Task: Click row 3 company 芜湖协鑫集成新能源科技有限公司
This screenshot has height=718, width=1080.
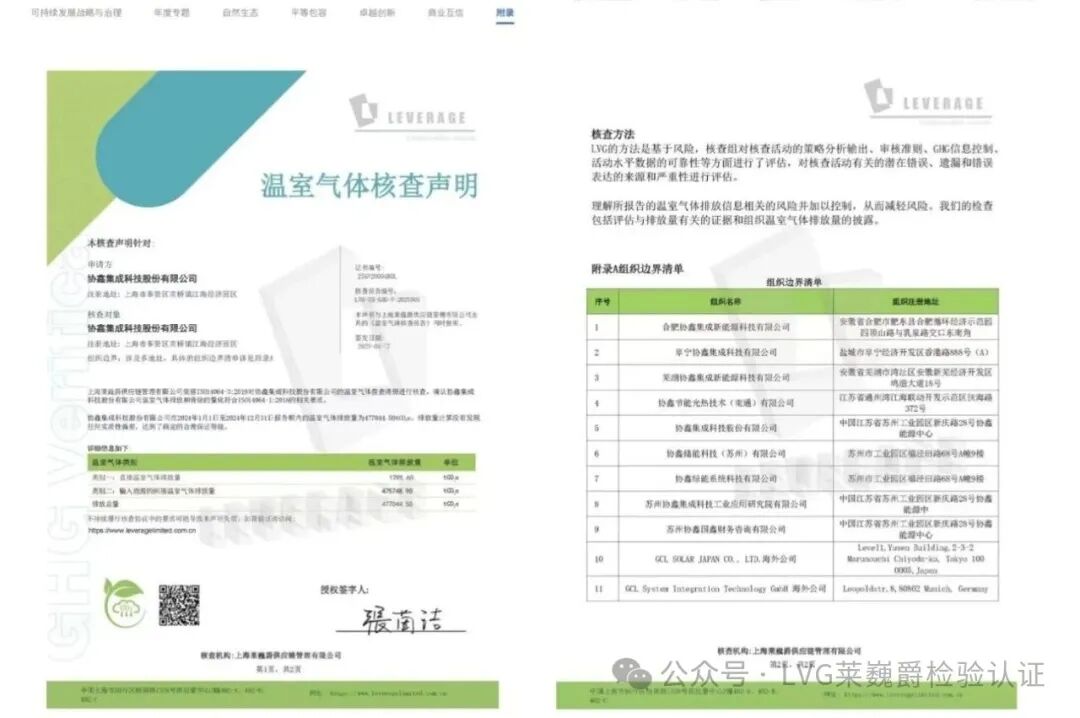Action: pos(726,378)
